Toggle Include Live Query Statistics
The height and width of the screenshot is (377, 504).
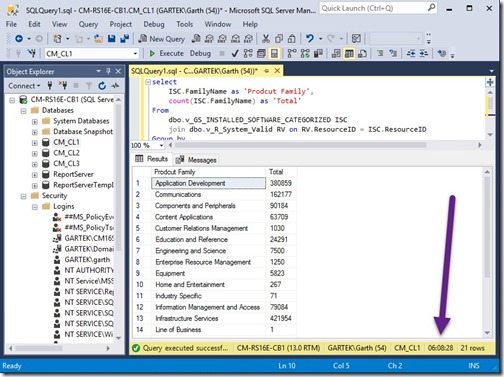click(x=305, y=53)
